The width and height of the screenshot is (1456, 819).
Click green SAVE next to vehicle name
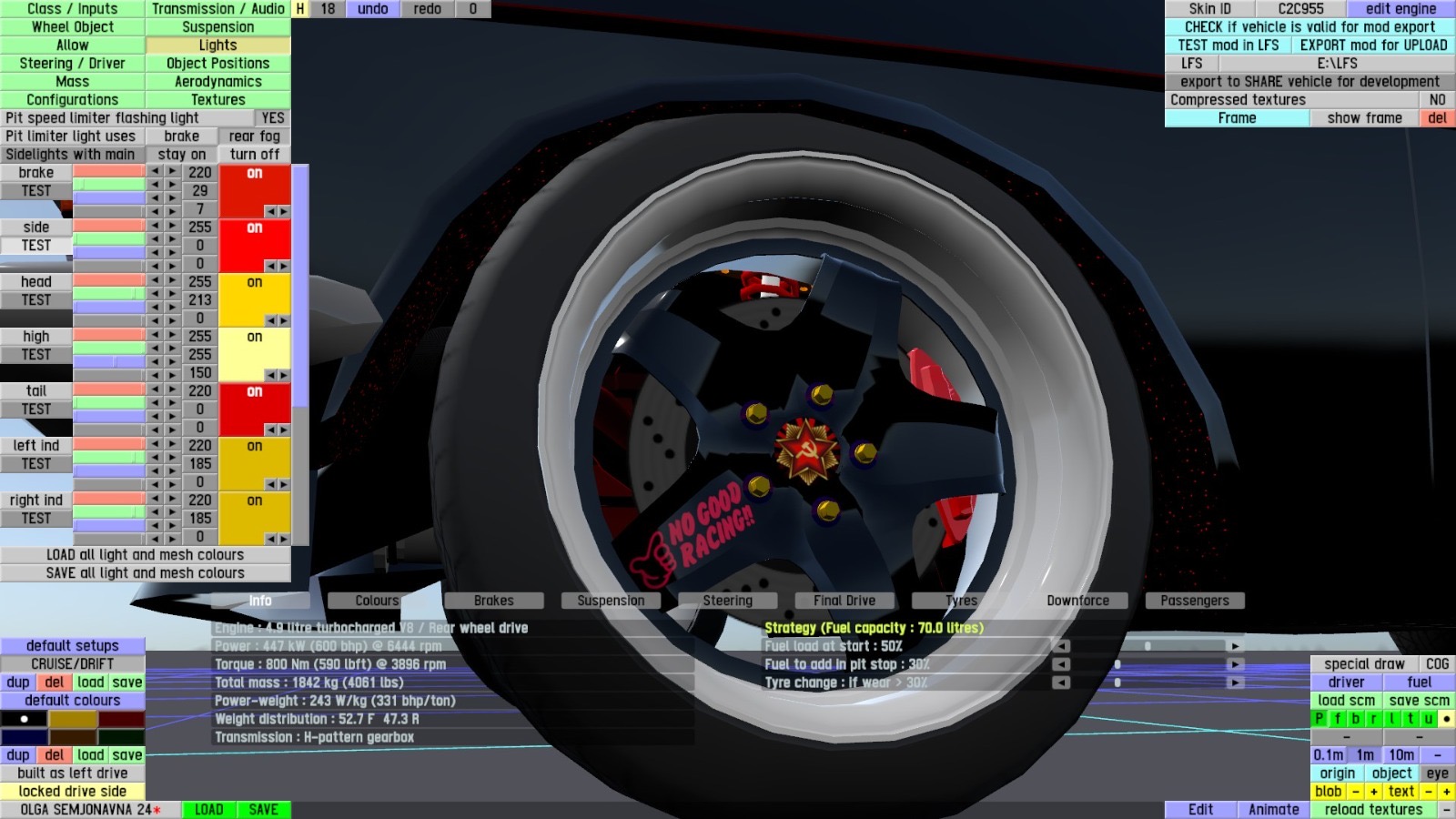tap(264, 809)
